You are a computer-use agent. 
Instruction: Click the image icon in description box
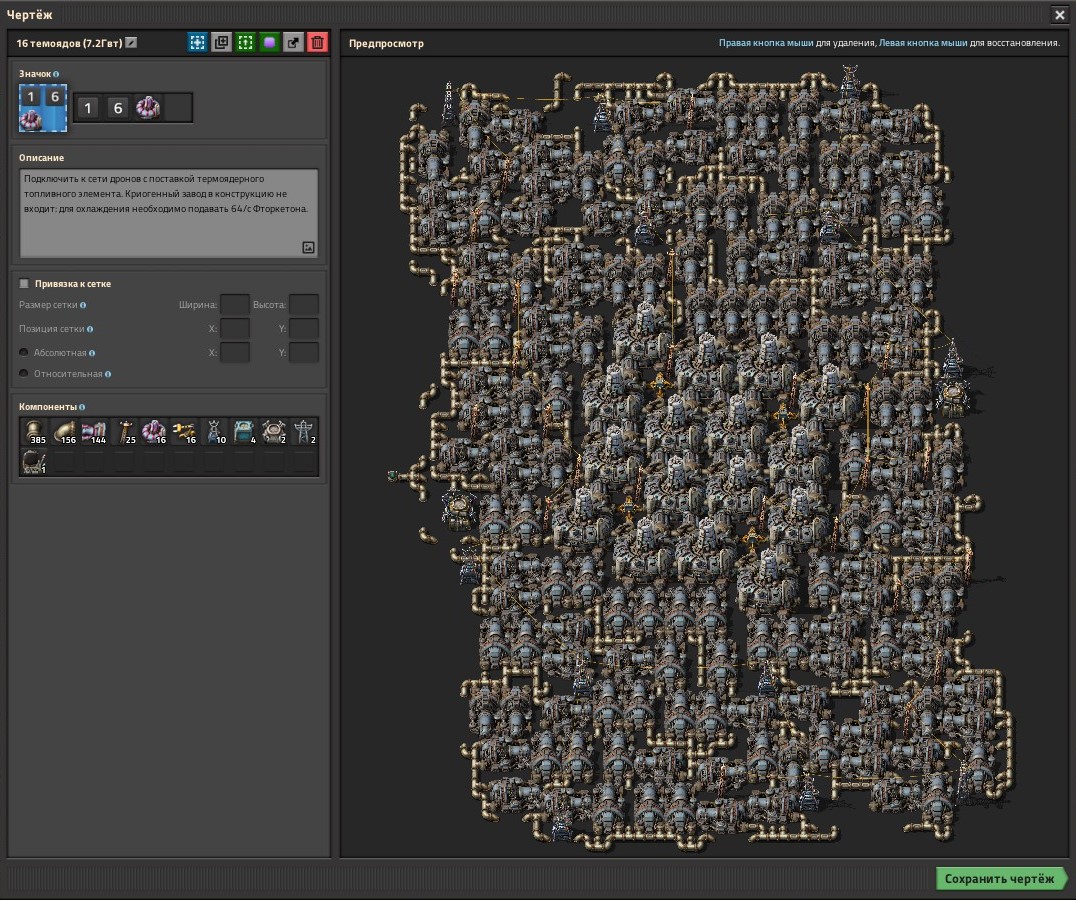tap(309, 248)
